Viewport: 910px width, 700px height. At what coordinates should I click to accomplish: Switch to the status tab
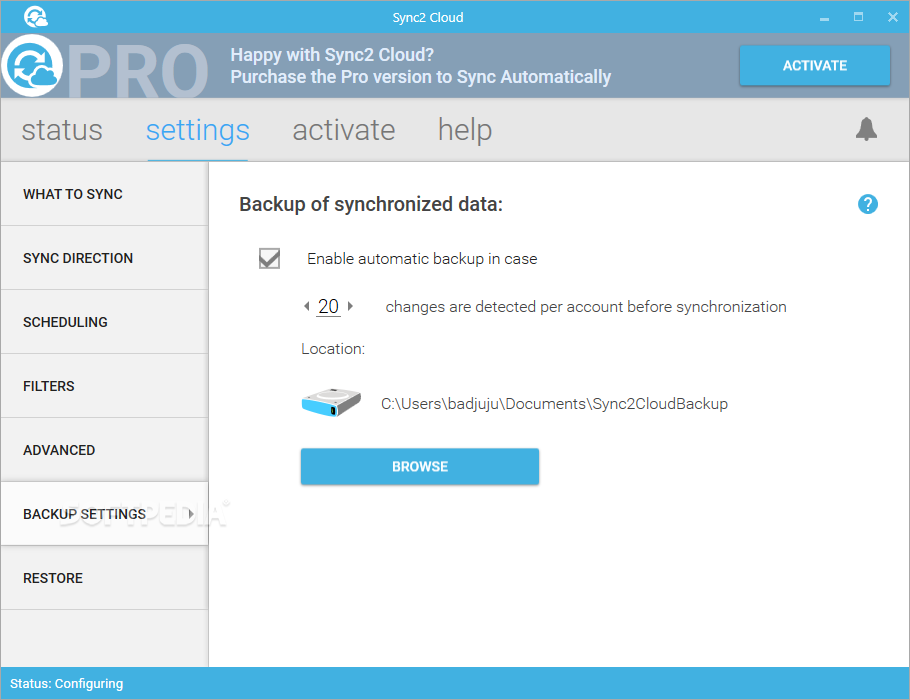click(x=62, y=130)
